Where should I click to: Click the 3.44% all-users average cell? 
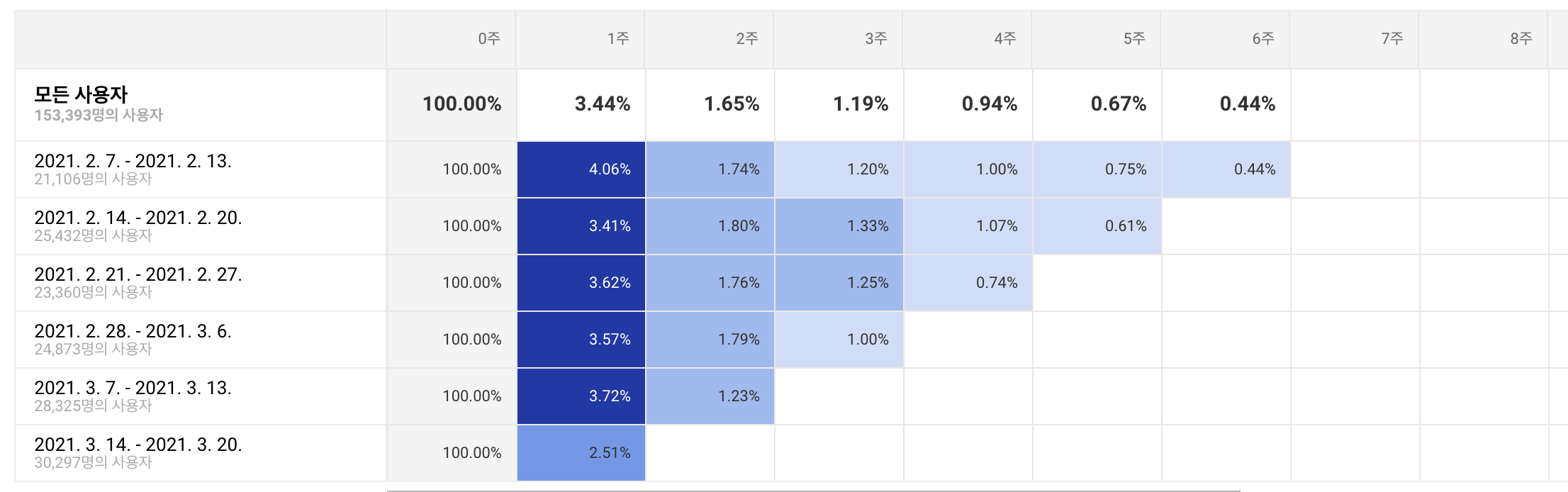(602, 104)
